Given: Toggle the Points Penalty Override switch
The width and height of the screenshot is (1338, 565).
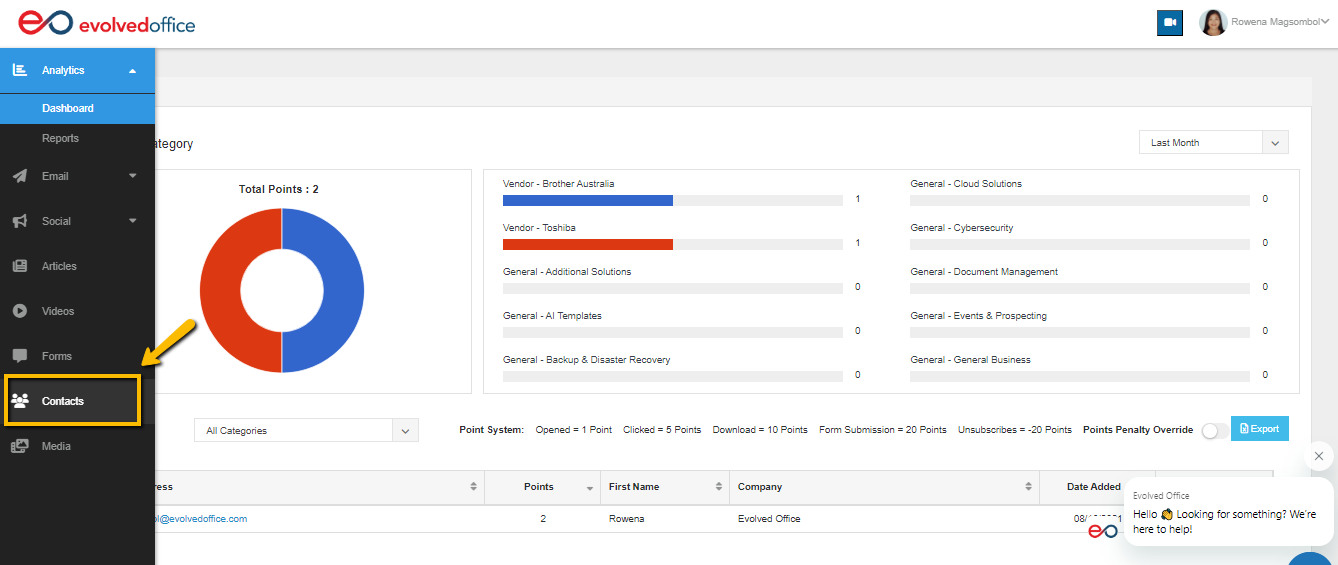Looking at the screenshot, I should [1214, 431].
